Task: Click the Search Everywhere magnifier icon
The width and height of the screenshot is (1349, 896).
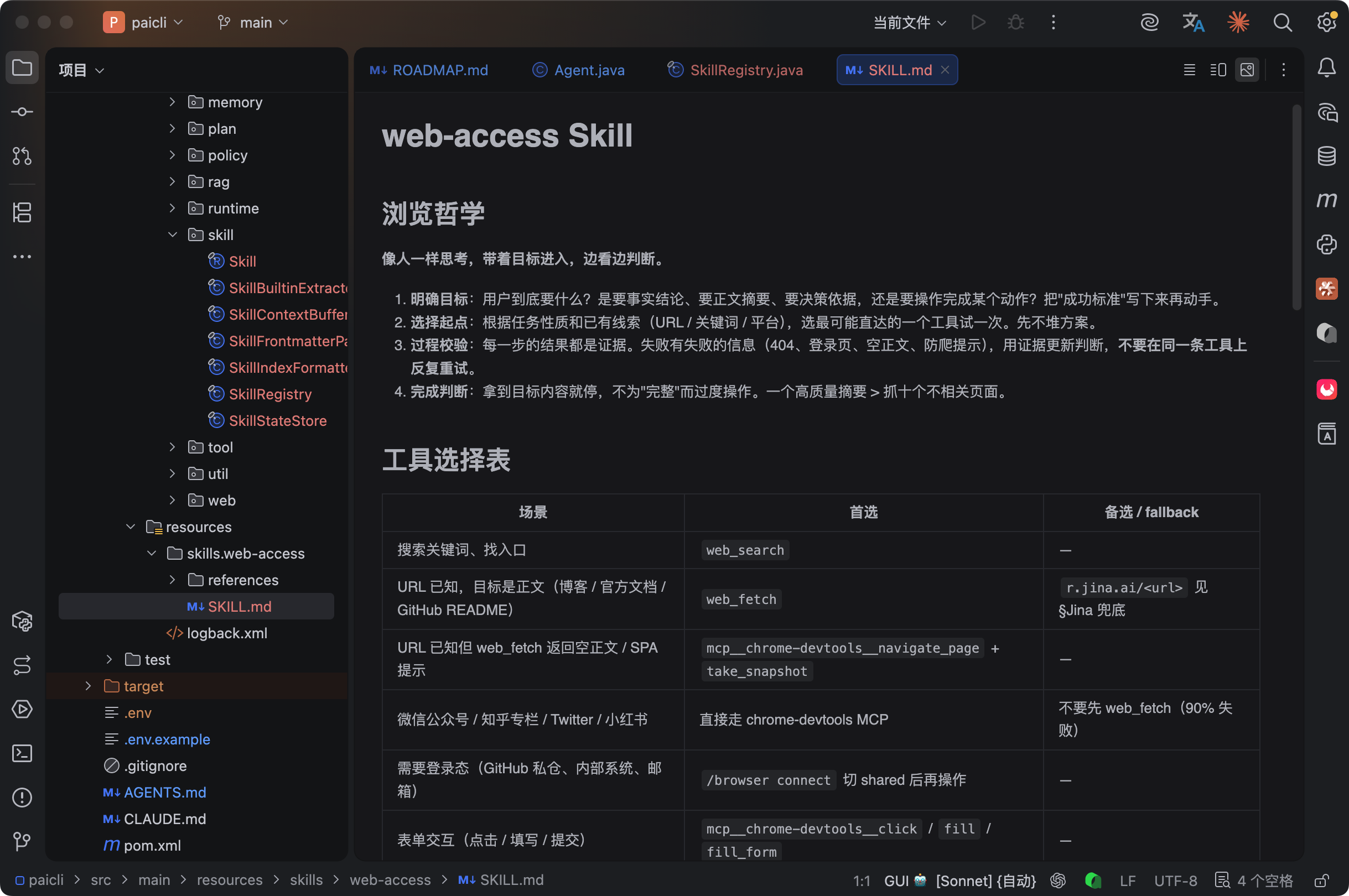Action: coord(1282,22)
